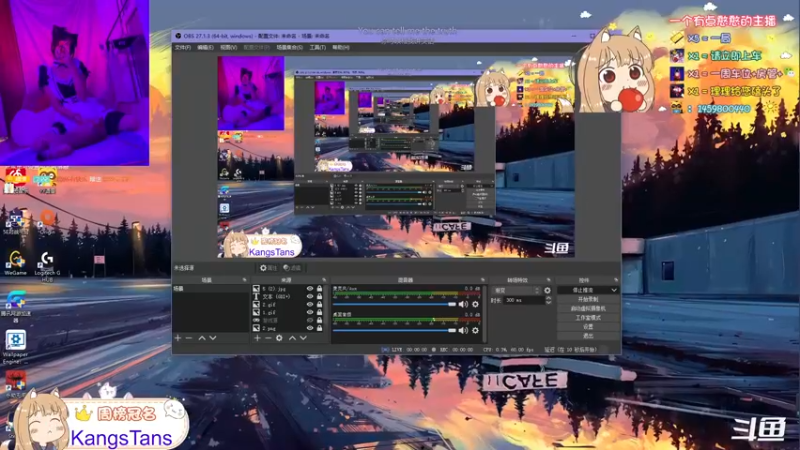Open 桌面音频 audio settings gear
The width and height of the screenshot is (800, 450).
pyautogui.click(x=476, y=330)
